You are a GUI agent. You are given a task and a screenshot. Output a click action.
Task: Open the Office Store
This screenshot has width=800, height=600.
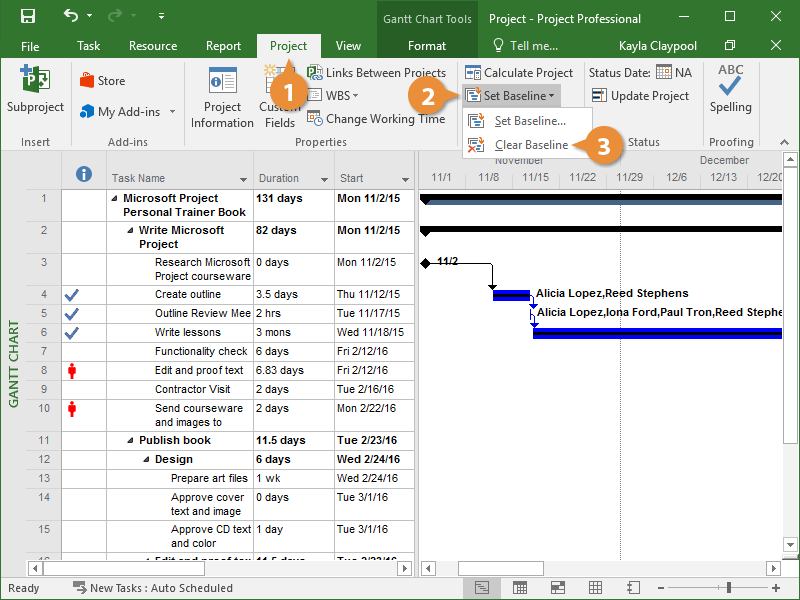point(102,81)
